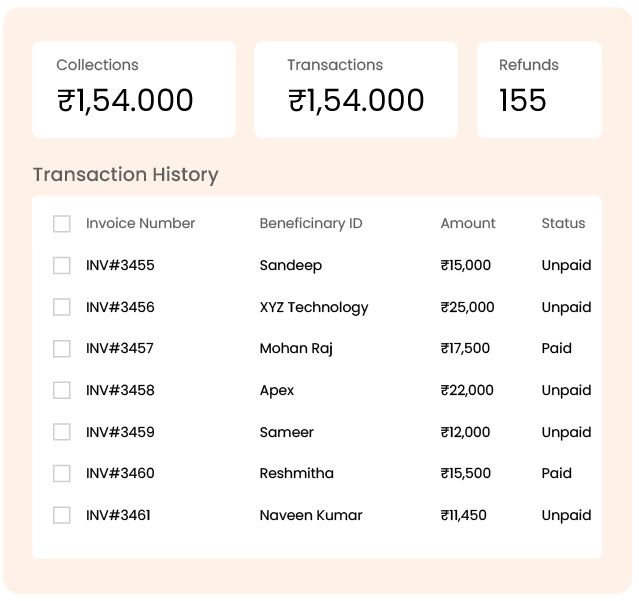Check the select-all checkbox in header row
Screen dimensions: 639x601
62,224
